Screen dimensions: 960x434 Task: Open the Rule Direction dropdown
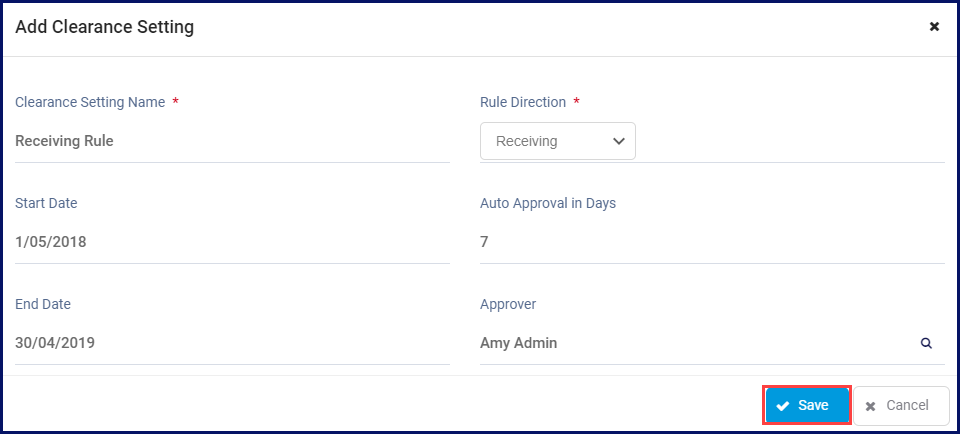pos(557,141)
